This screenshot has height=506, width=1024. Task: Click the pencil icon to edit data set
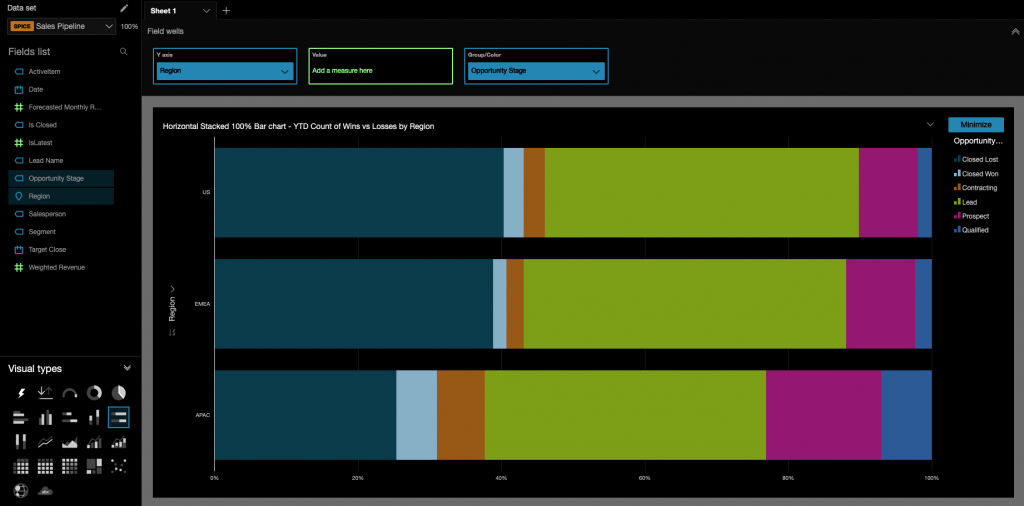(x=124, y=8)
